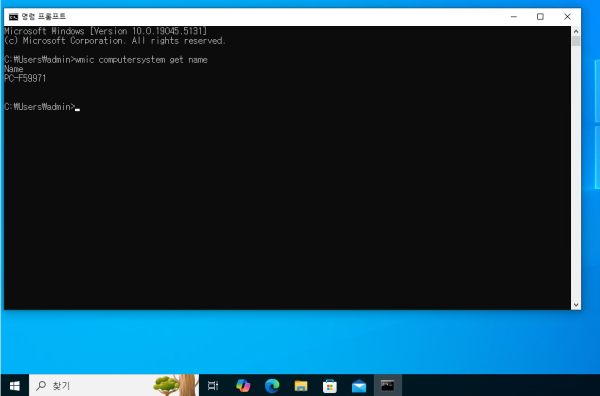Click the 명령 프롬프트 title bar text
Viewport: 600px width, 396px height.
[x=44, y=16]
